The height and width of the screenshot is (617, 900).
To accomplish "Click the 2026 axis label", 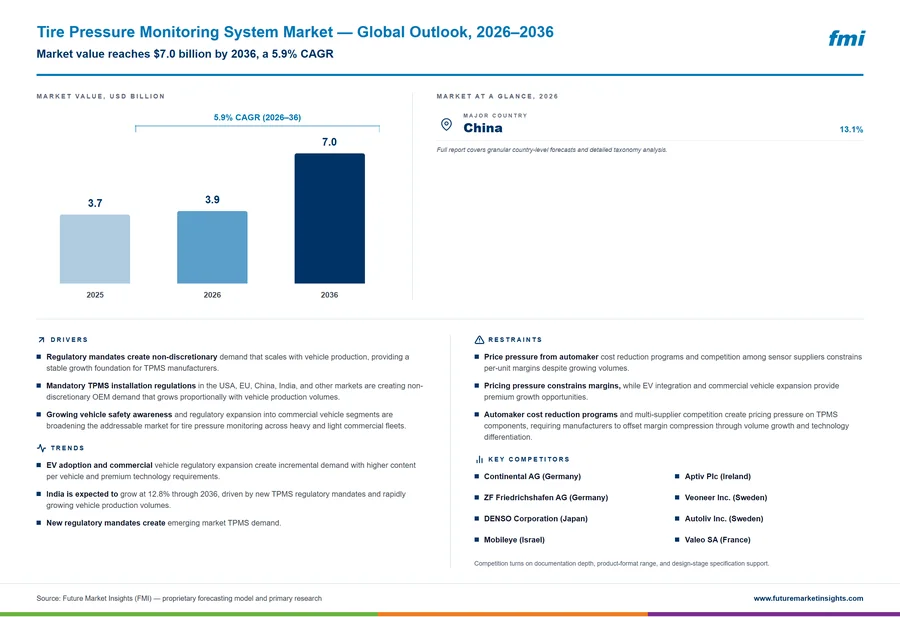I will (212, 295).
